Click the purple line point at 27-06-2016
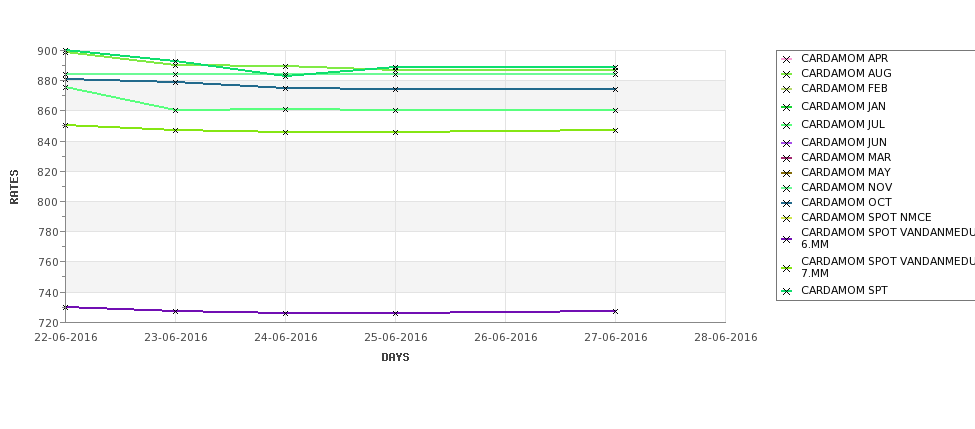This screenshot has width=975, height=429. [x=615, y=311]
